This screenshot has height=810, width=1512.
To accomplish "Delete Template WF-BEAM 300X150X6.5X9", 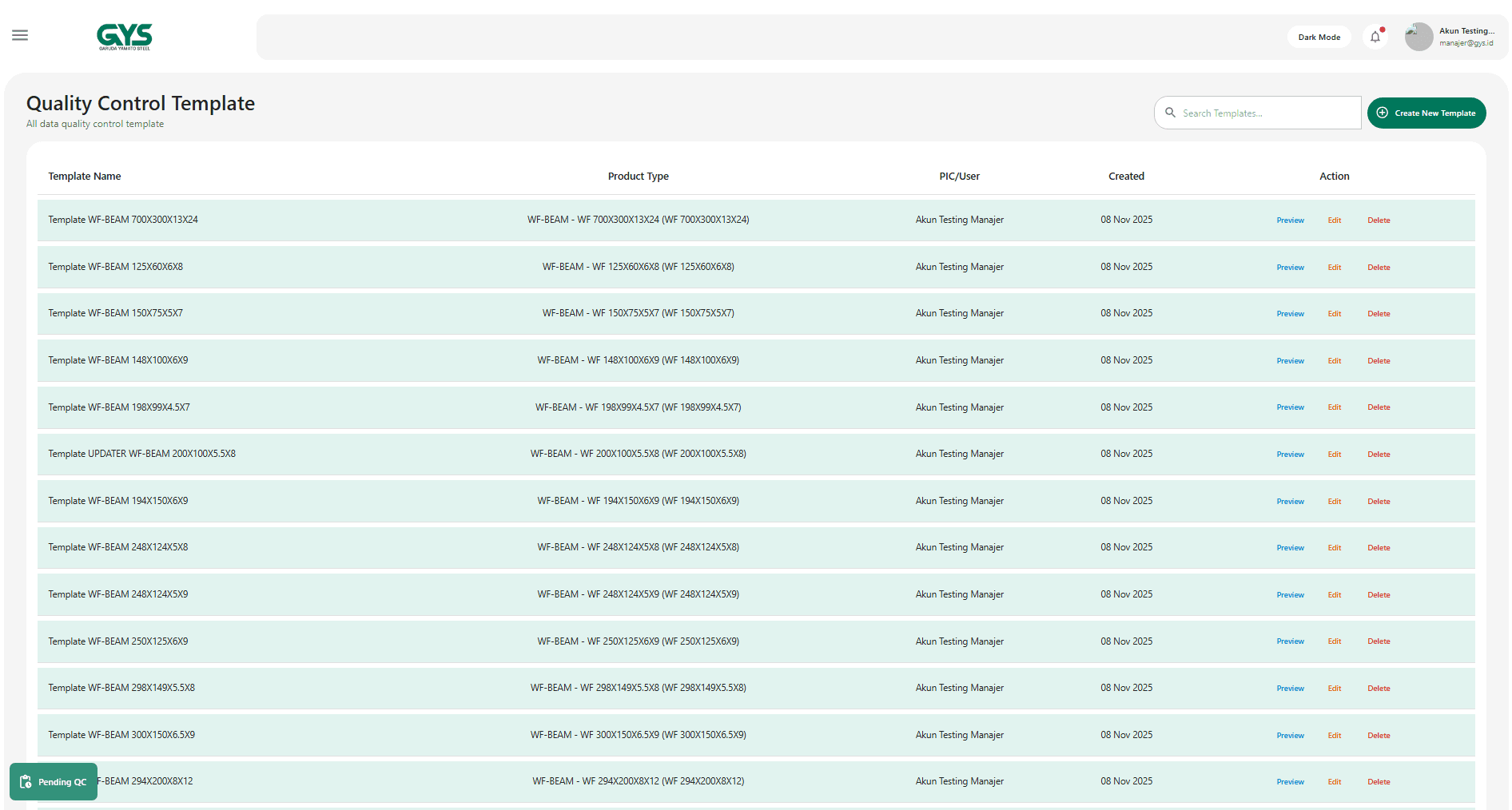I will click(1379, 736).
